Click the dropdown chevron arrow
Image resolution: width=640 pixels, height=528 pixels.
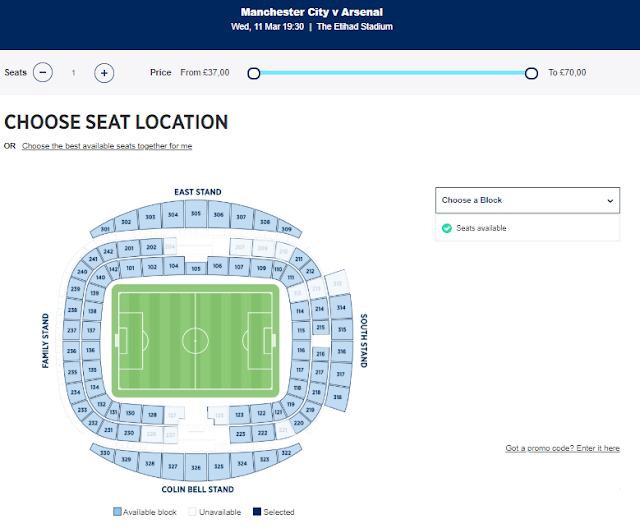610,200
